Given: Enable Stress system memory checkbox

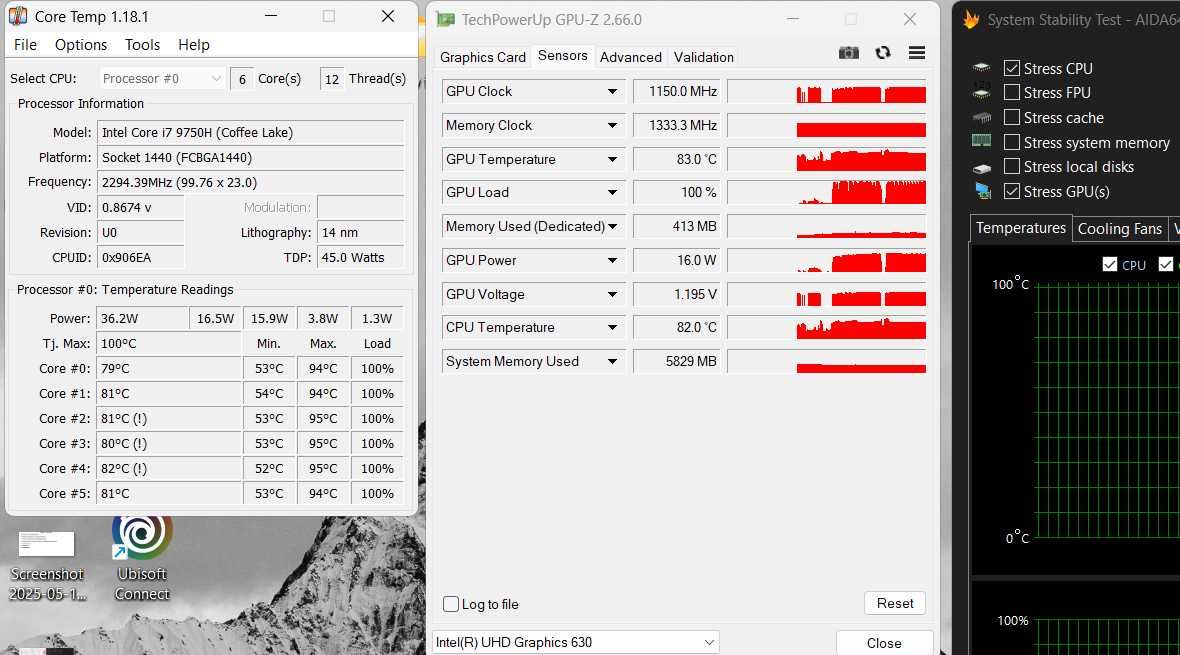Looking at the screenshot, I should 1012,142.
